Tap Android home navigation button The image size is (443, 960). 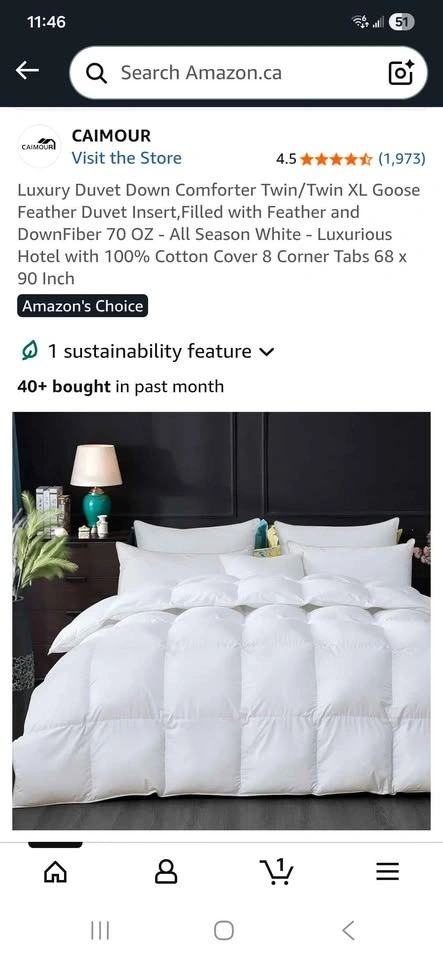coord(223,931)
